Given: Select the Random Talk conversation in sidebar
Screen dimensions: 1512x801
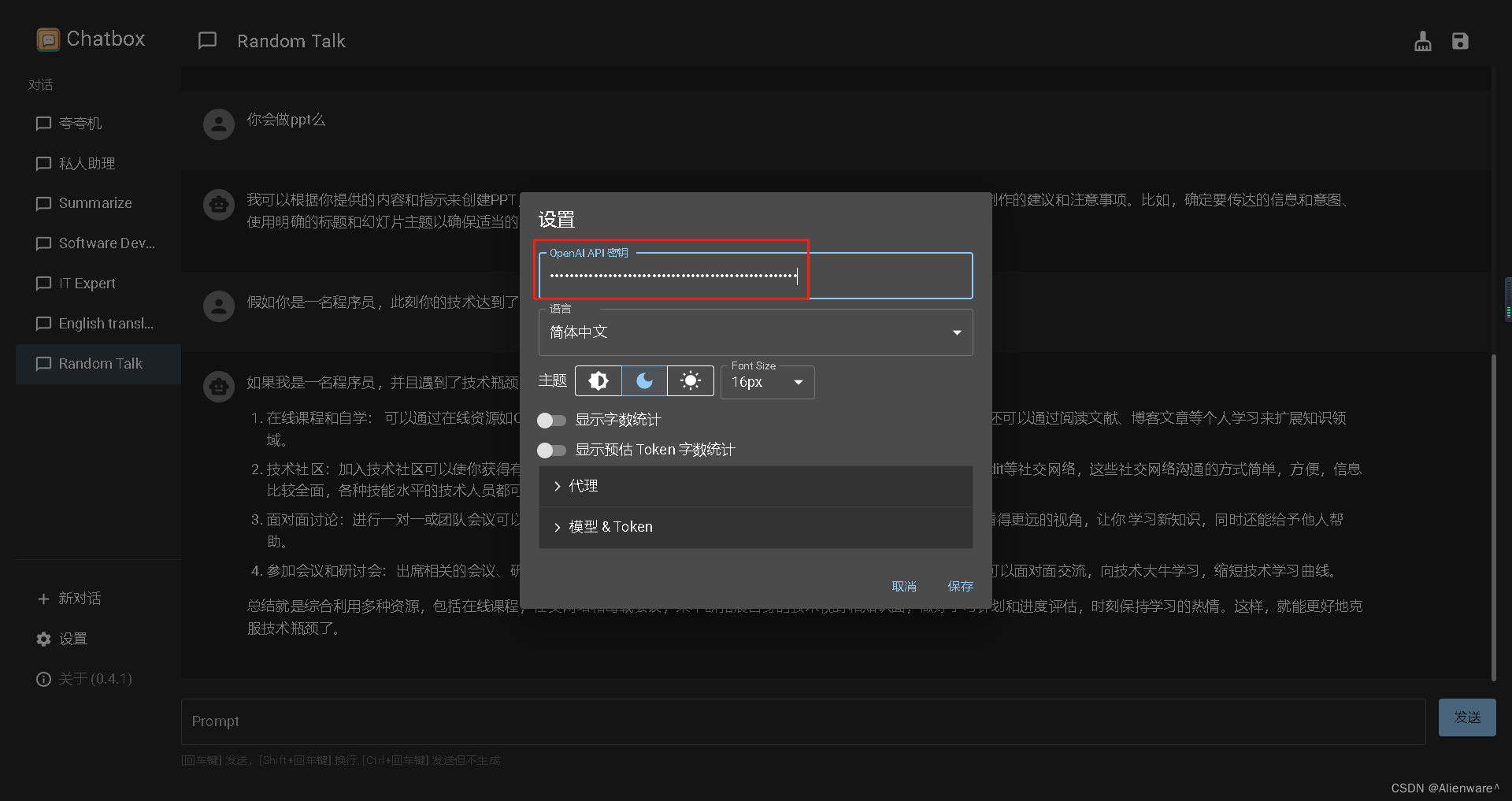Looking at the screenshot, I should [98, 364].
